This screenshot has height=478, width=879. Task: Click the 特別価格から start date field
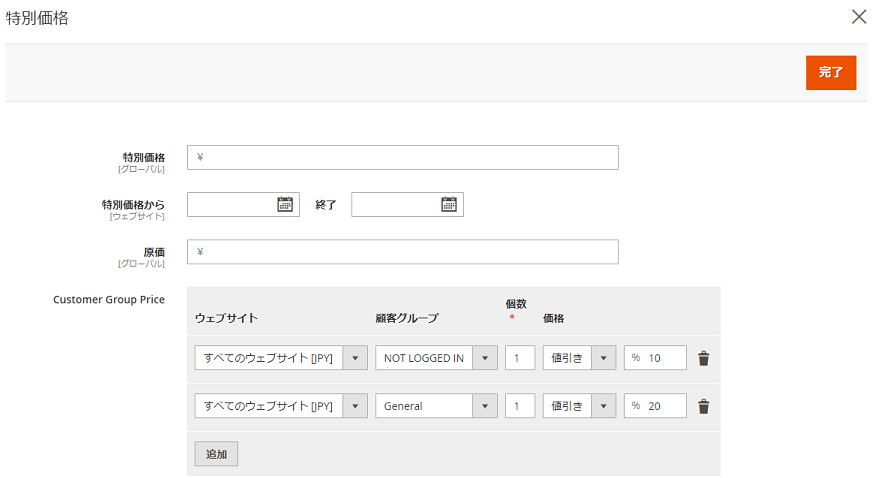pos(231,205)
